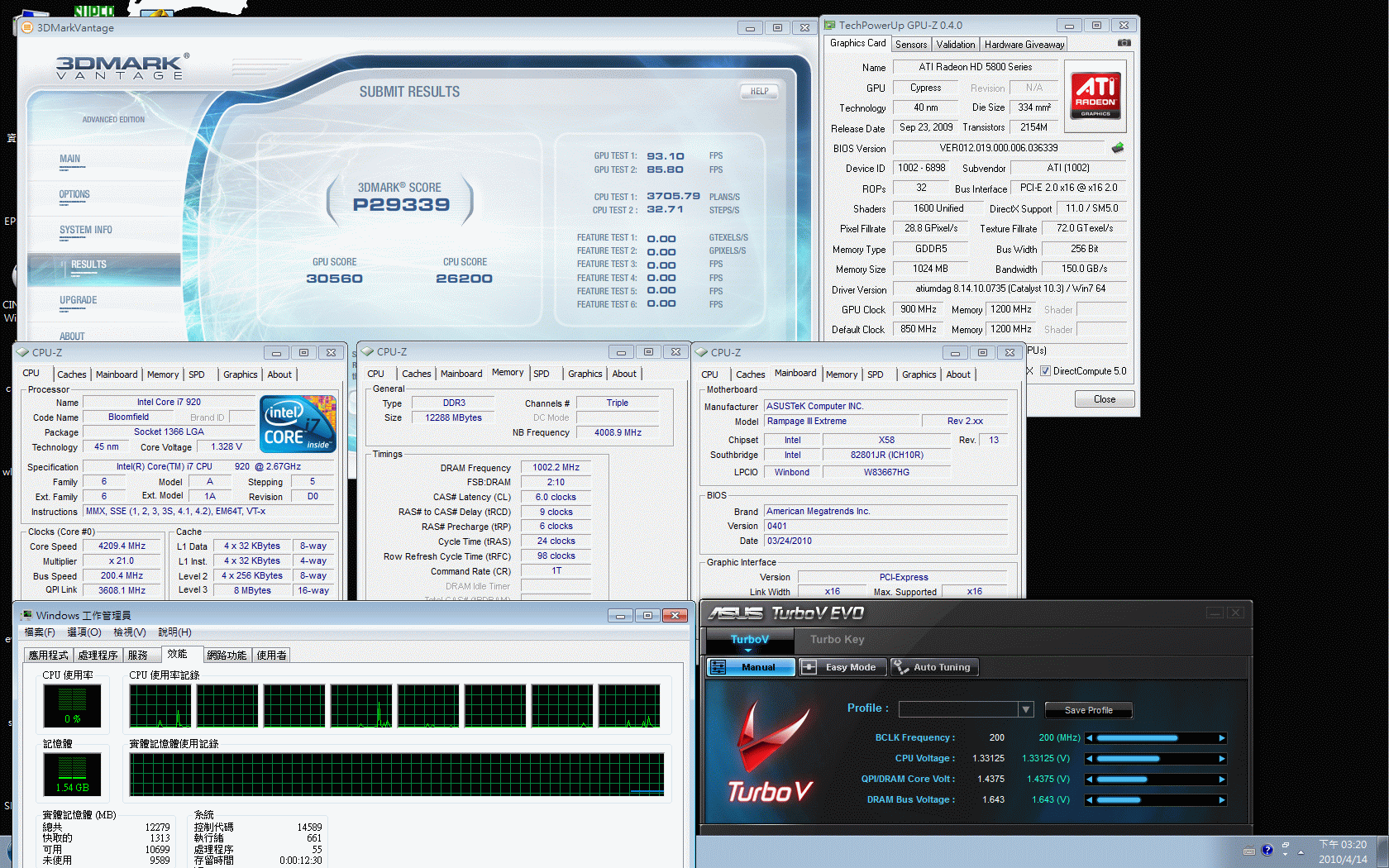Open the Validation tab in GPU-Z
The height and width of the screenshot is (868, 1389).
pos(956,45)
